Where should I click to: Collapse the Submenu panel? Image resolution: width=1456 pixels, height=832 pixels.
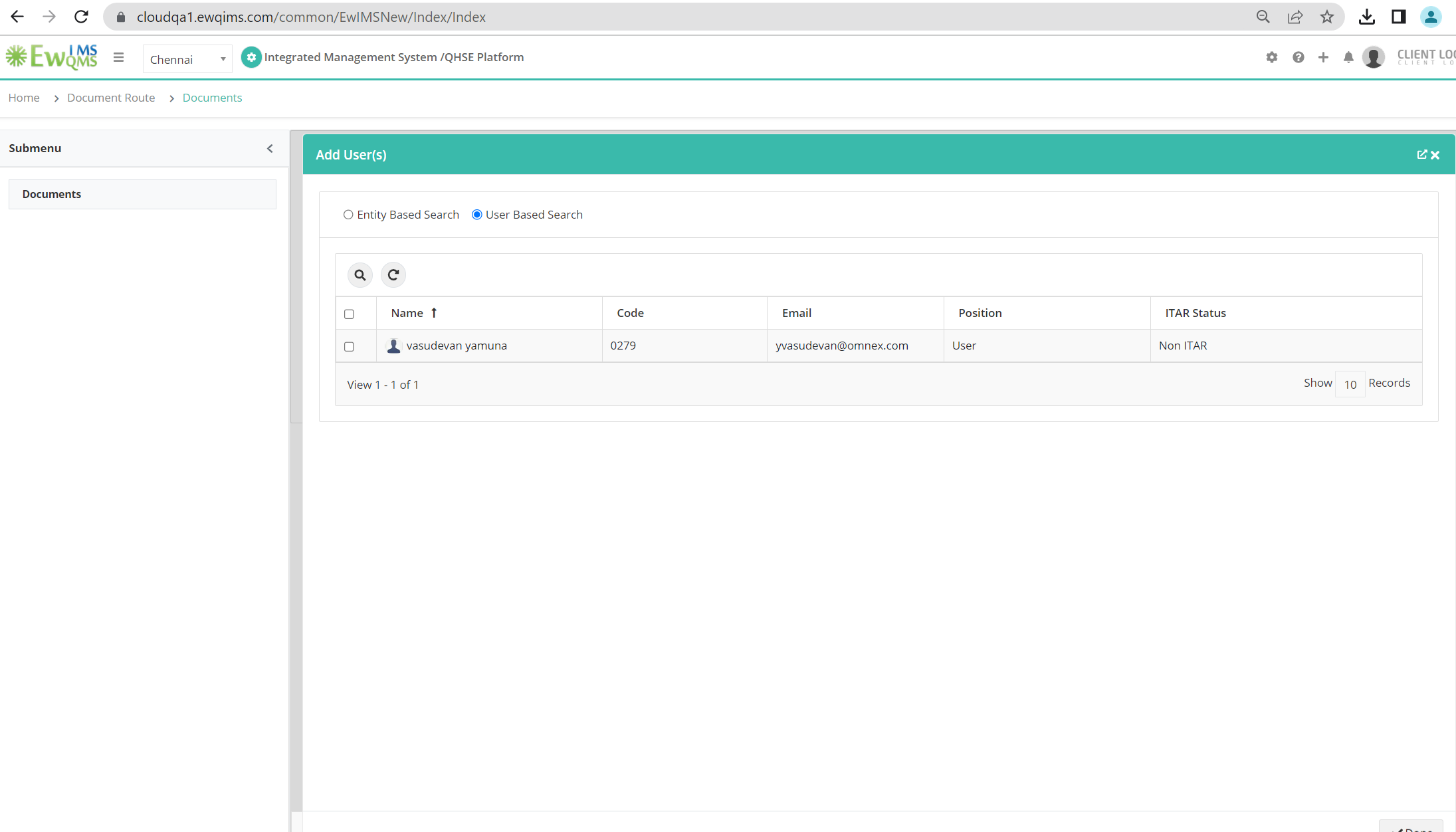click(x=270, y=148)
